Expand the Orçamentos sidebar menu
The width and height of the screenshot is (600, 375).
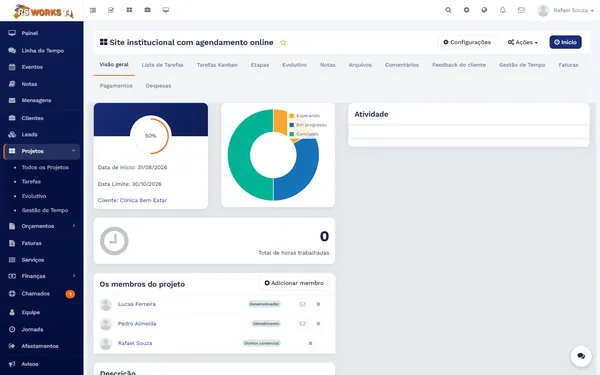42,226
